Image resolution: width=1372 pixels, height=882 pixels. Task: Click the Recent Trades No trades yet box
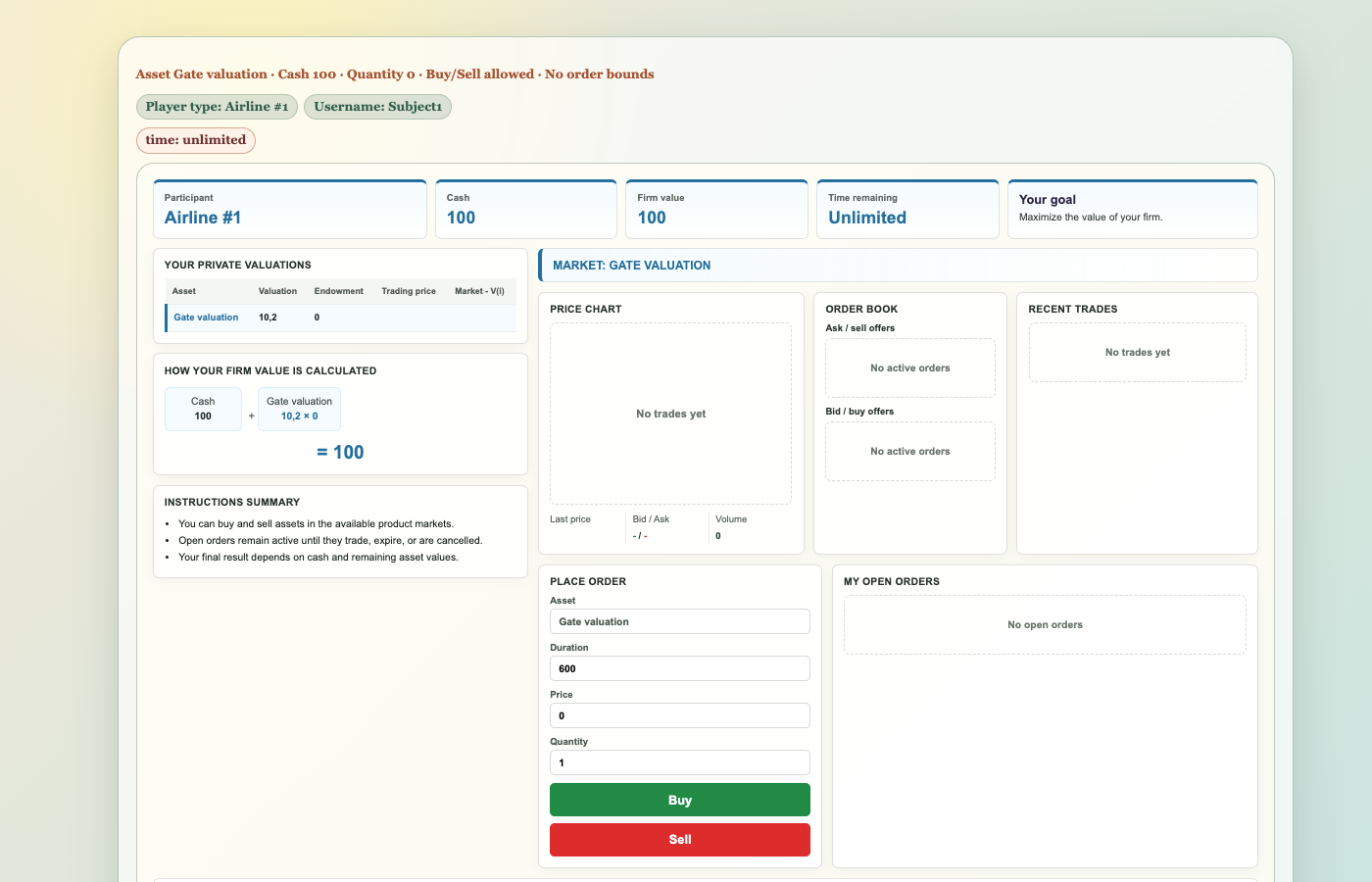[x=1138, y=352]
